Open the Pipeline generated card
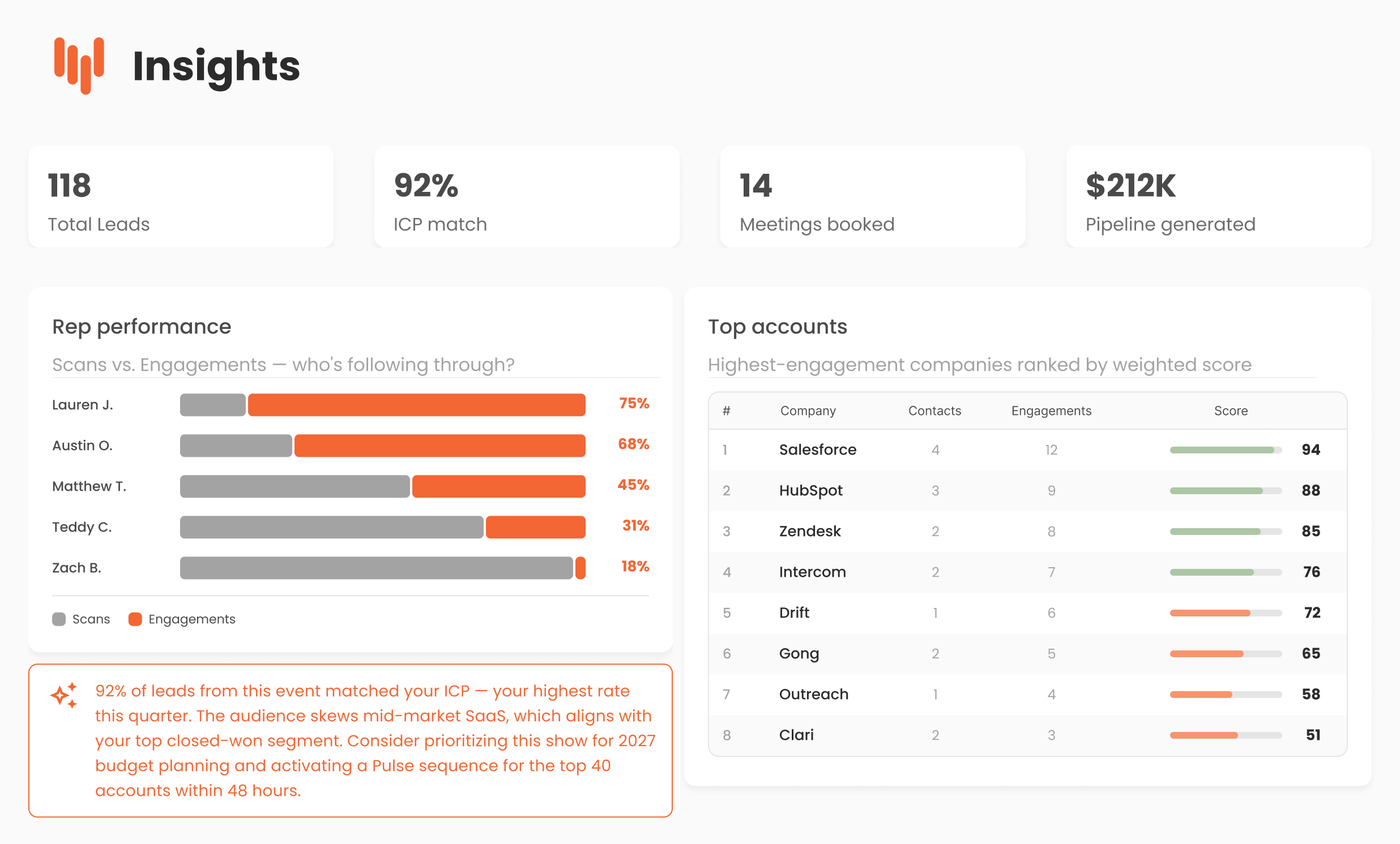Image resolution: width=1400 pixels, height=844 pixels. tap(1219, 196)
